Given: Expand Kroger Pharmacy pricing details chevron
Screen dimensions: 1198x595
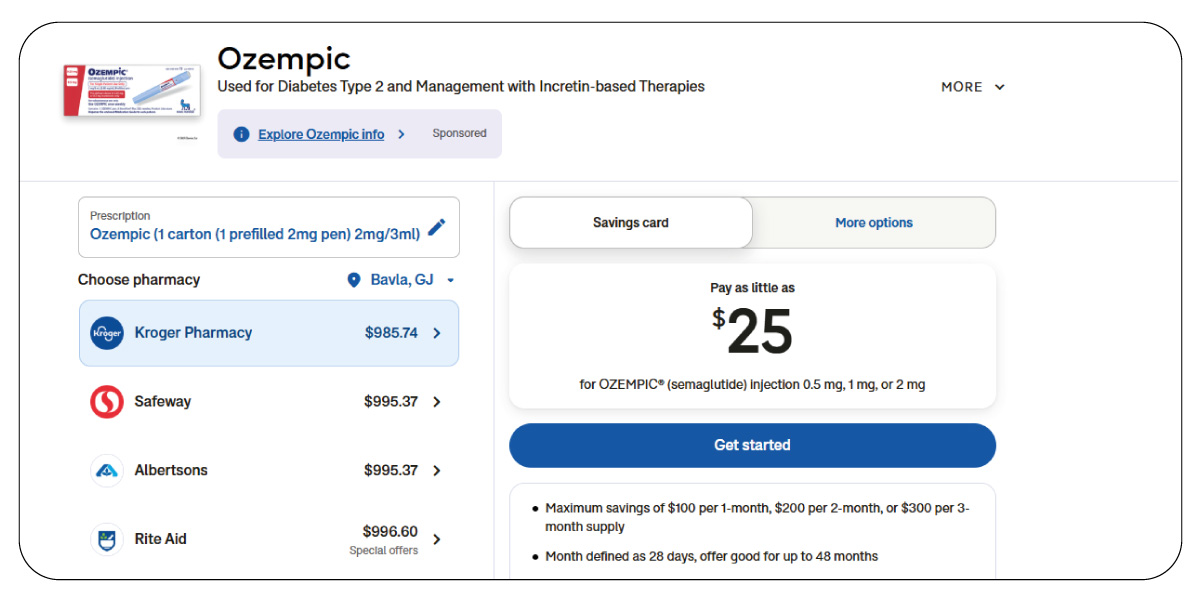Looking at the screenshot, I should (x=437, y=332).
